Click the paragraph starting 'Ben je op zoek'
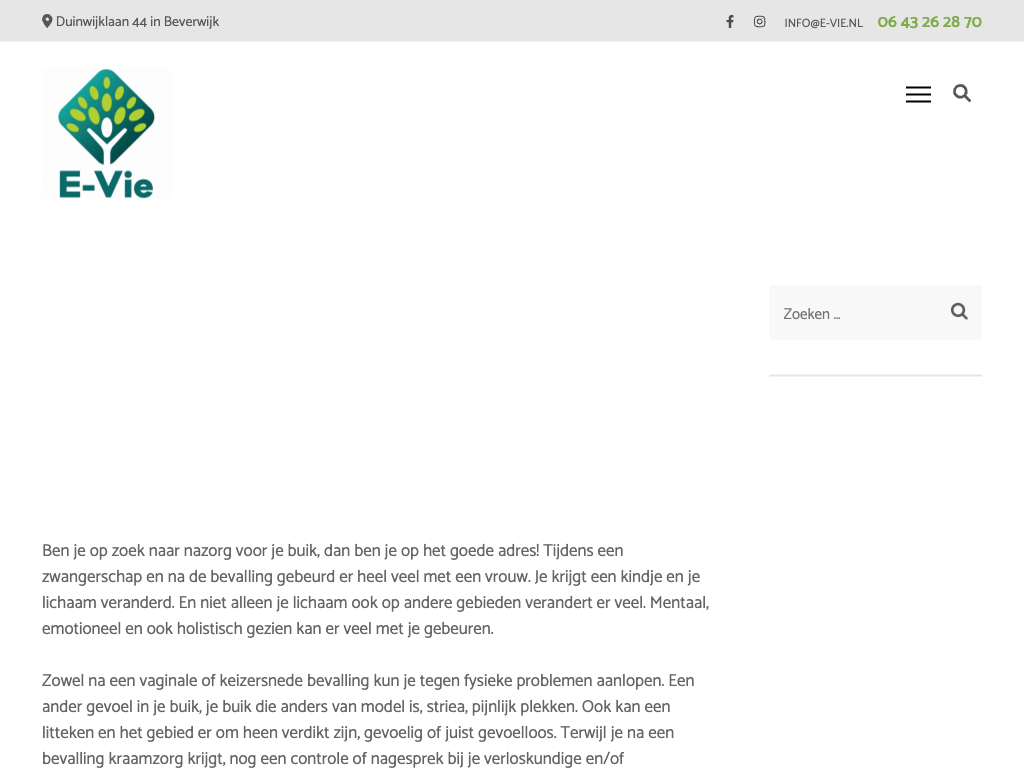 pos(376,590)
